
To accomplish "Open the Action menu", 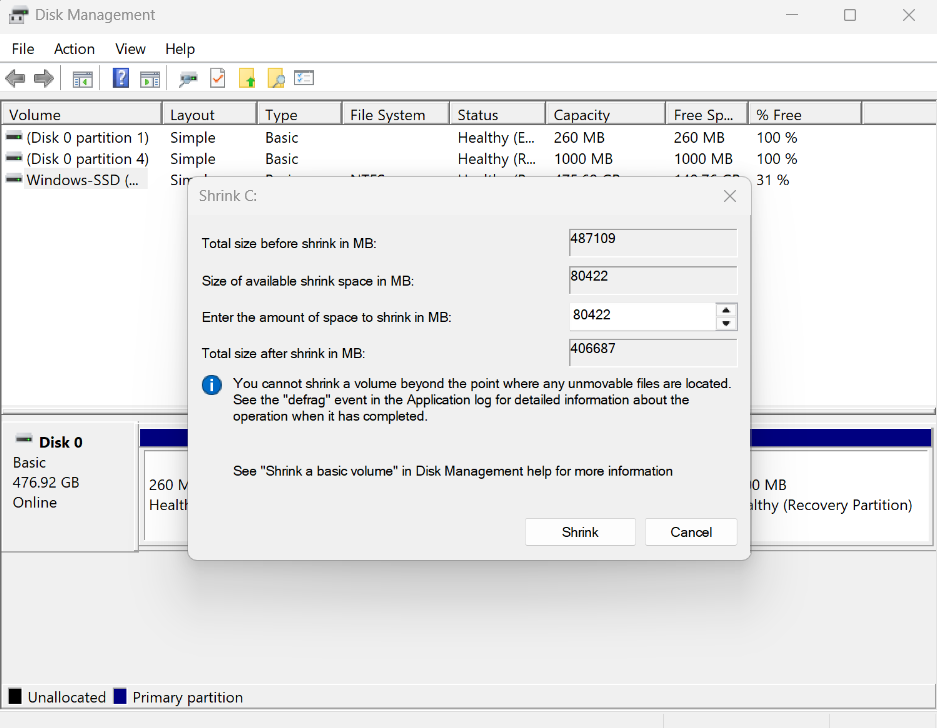I will [x=74, y=49].
